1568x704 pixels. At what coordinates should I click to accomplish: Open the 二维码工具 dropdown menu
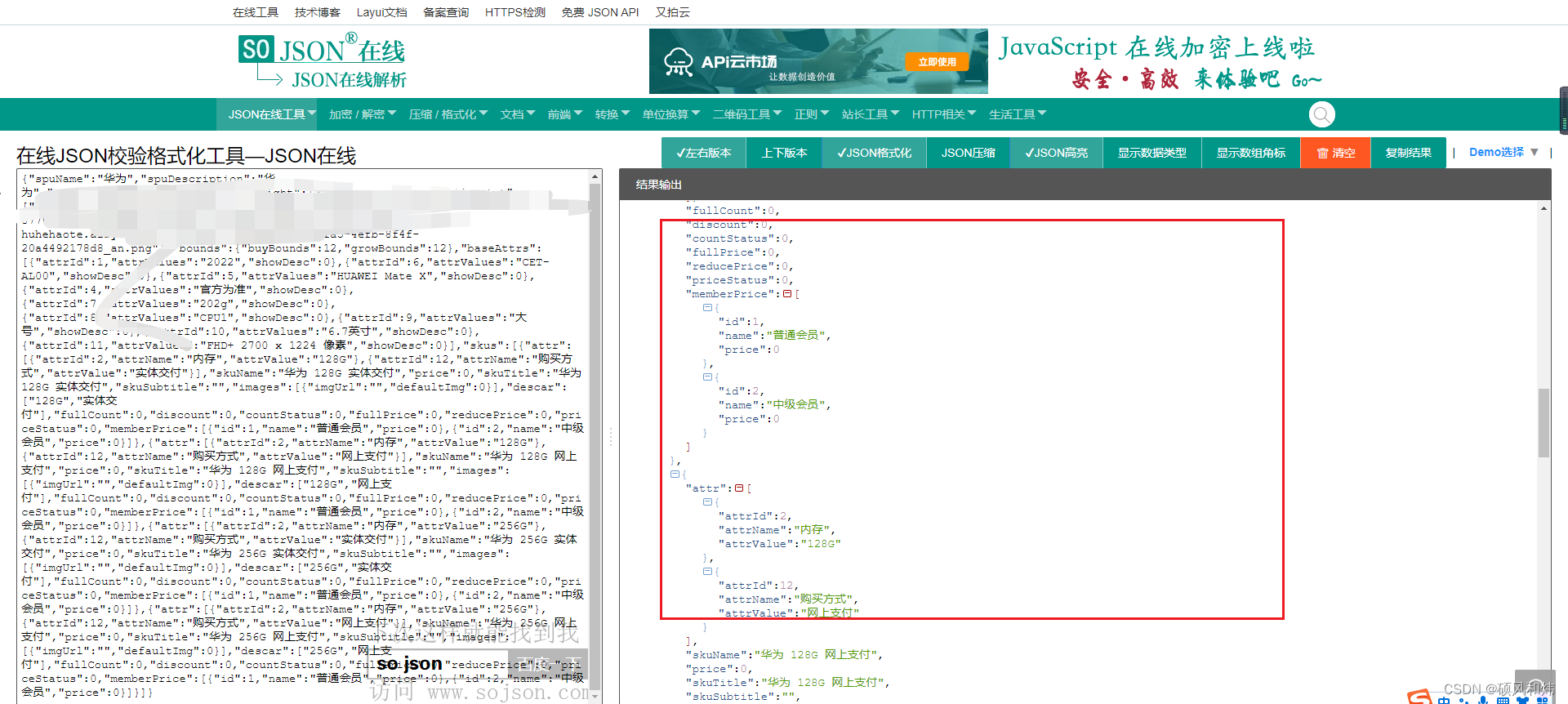(x=746, y=114)
